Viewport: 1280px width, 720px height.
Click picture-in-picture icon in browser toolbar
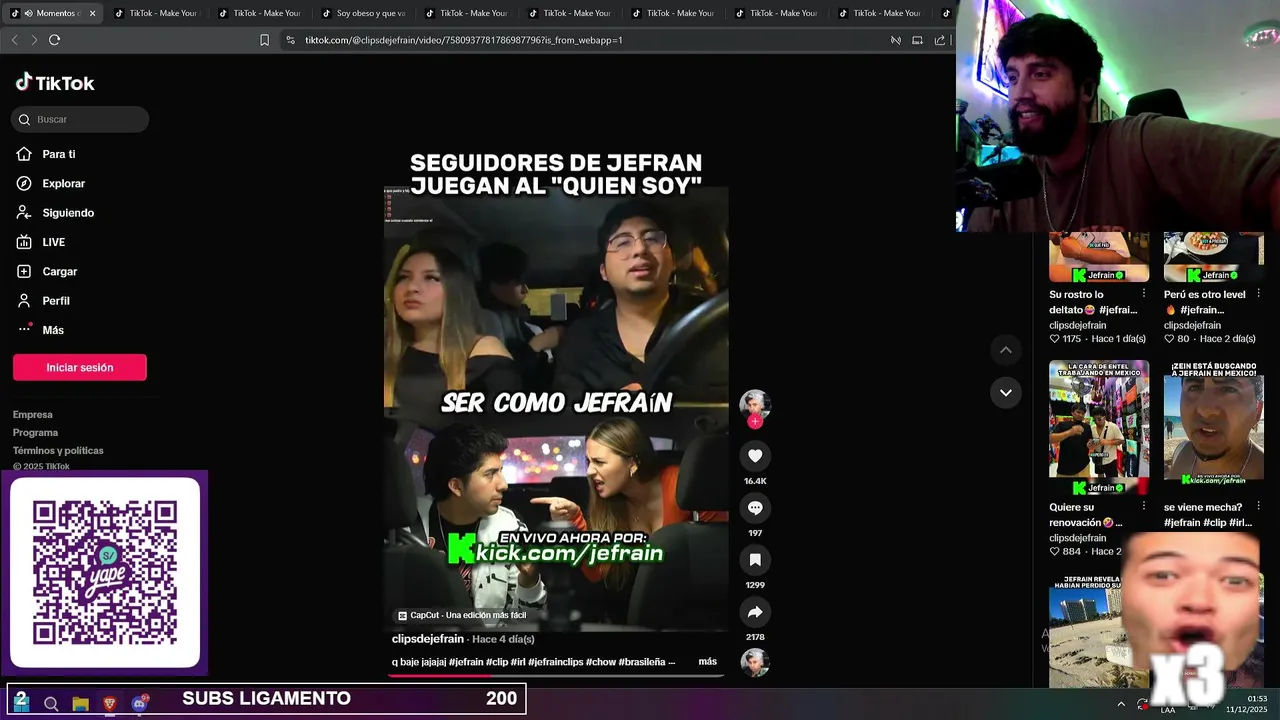click(x=917, y=40)
